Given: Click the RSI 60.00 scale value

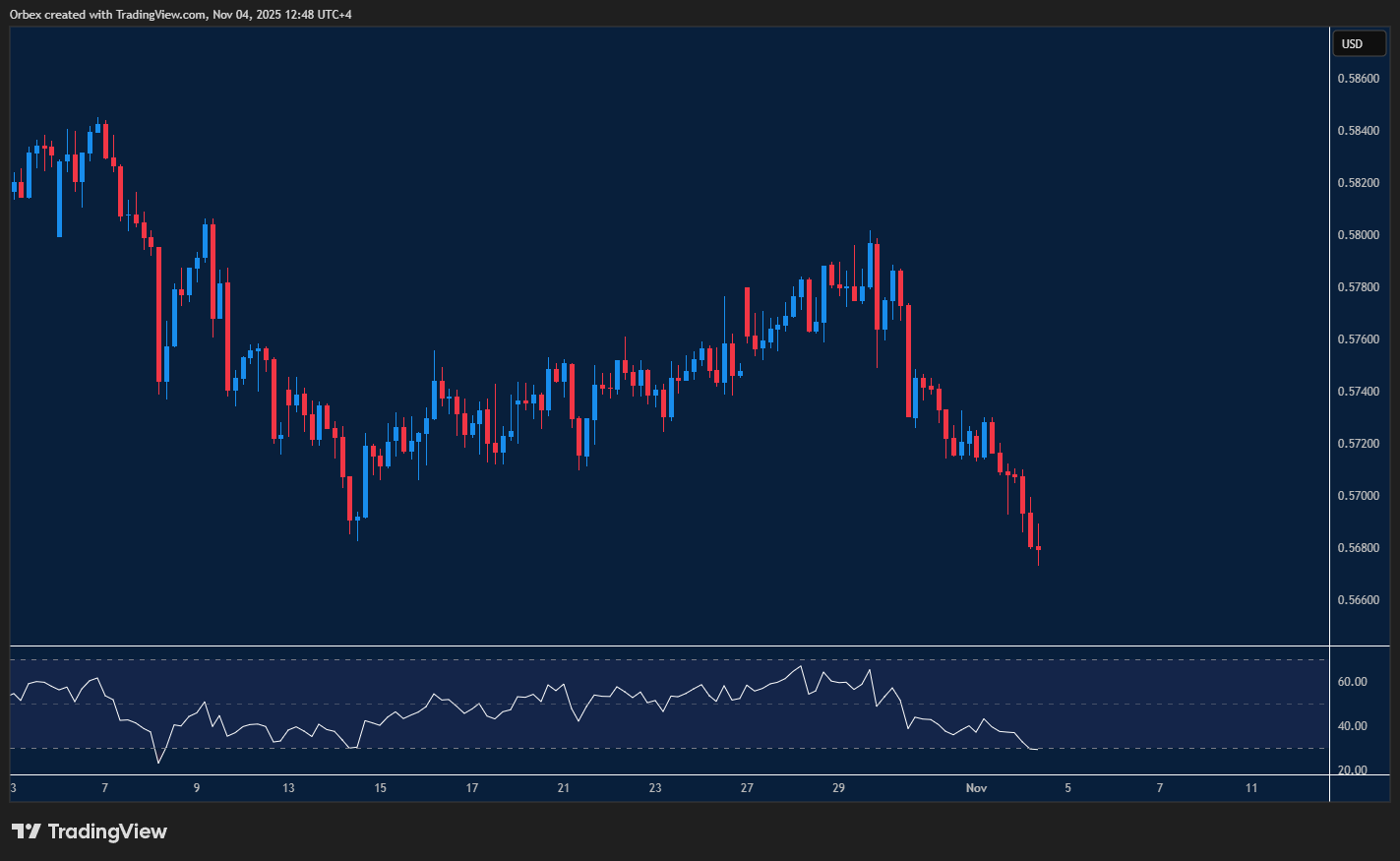Looking at the screenshot, I should pos(1353,681).
